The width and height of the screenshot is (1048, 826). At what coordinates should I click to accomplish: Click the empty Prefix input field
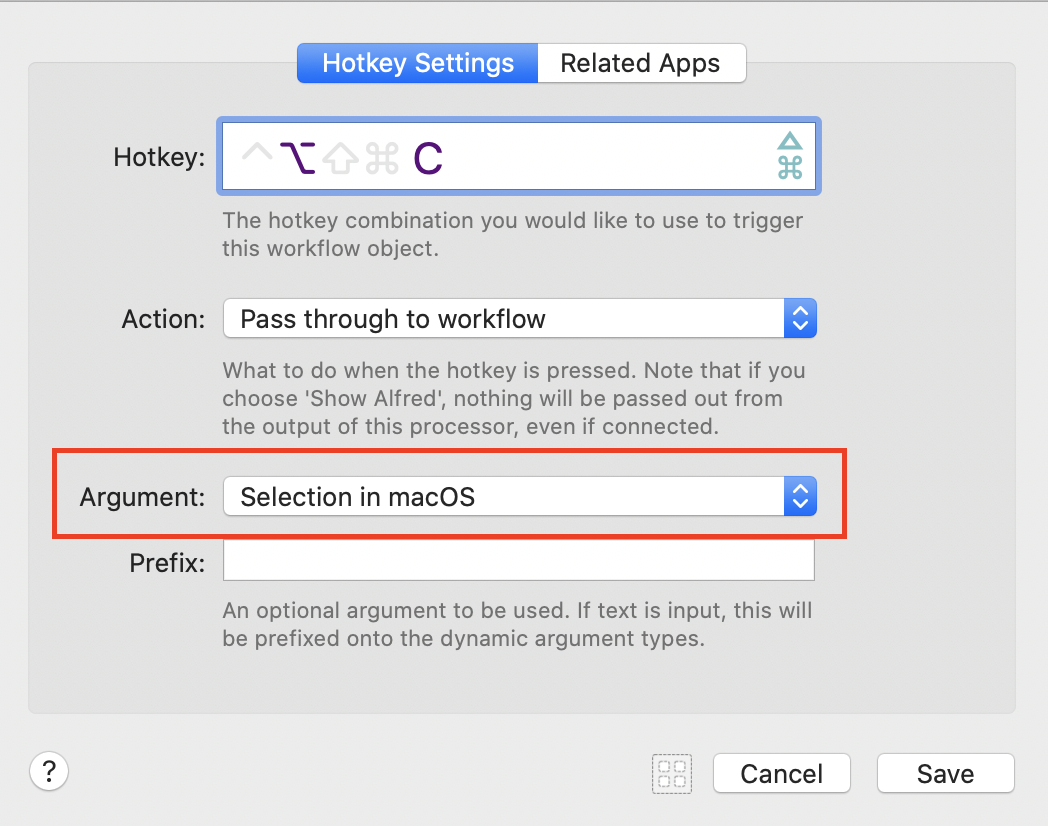518,560
